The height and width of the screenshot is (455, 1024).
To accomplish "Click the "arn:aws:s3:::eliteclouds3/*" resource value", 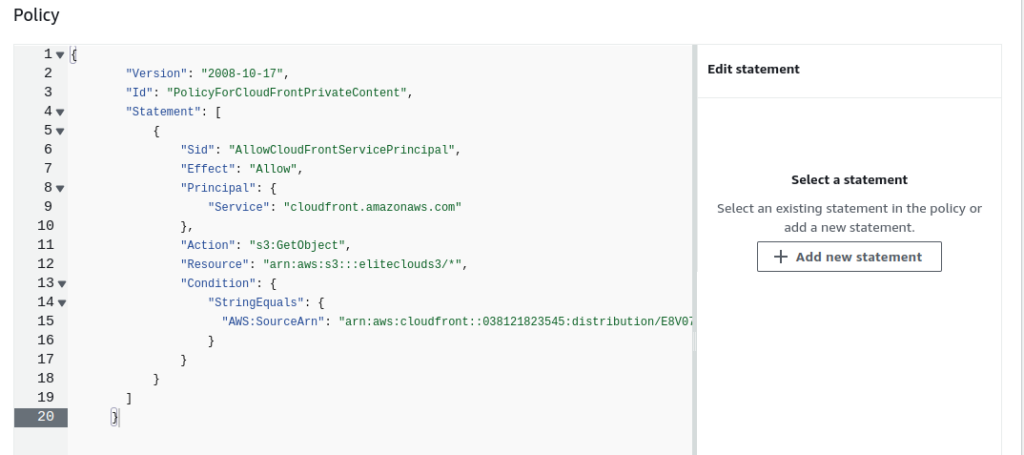I will (362, 264).
